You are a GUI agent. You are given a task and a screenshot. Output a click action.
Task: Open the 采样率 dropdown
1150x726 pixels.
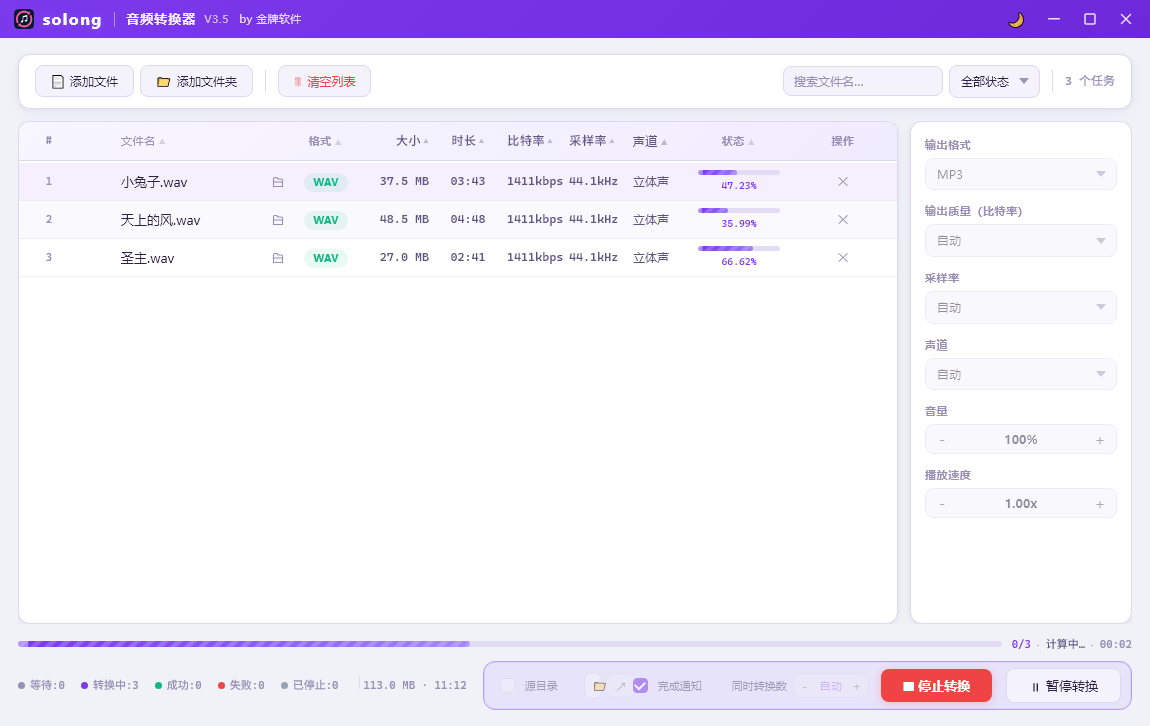point(1020,308)
